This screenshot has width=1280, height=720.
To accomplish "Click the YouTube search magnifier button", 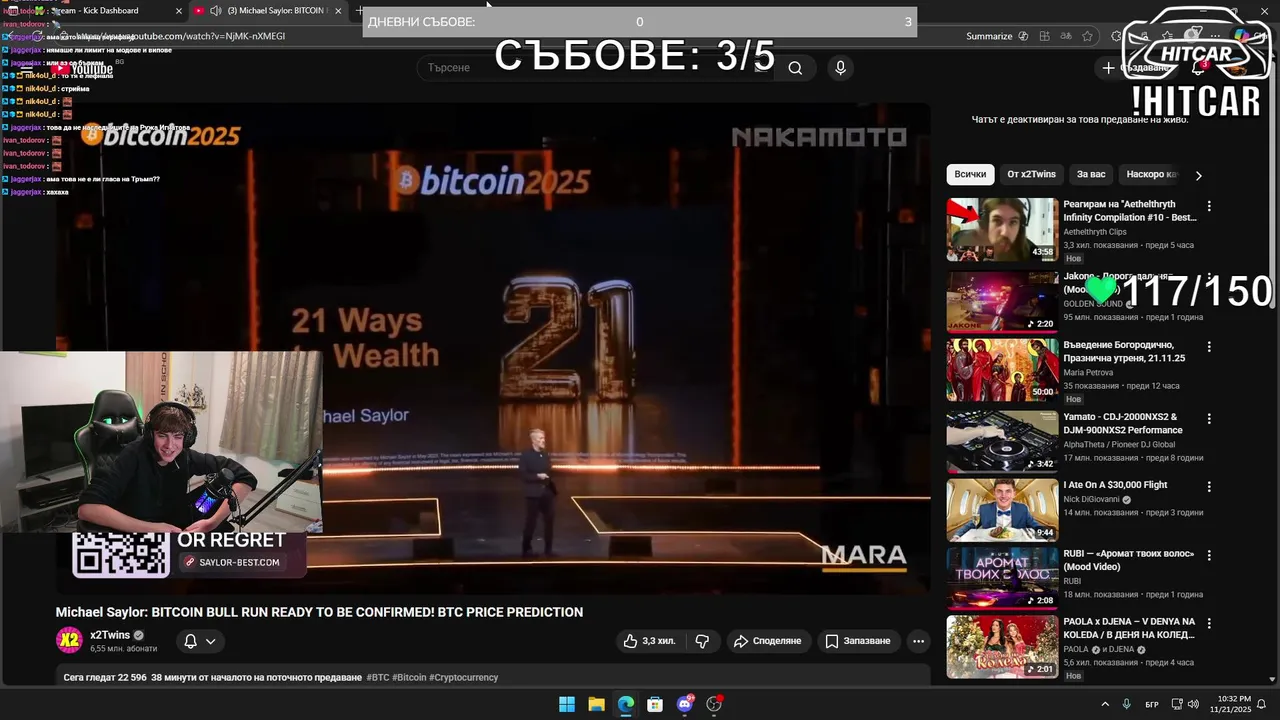I will coord(795,68).
